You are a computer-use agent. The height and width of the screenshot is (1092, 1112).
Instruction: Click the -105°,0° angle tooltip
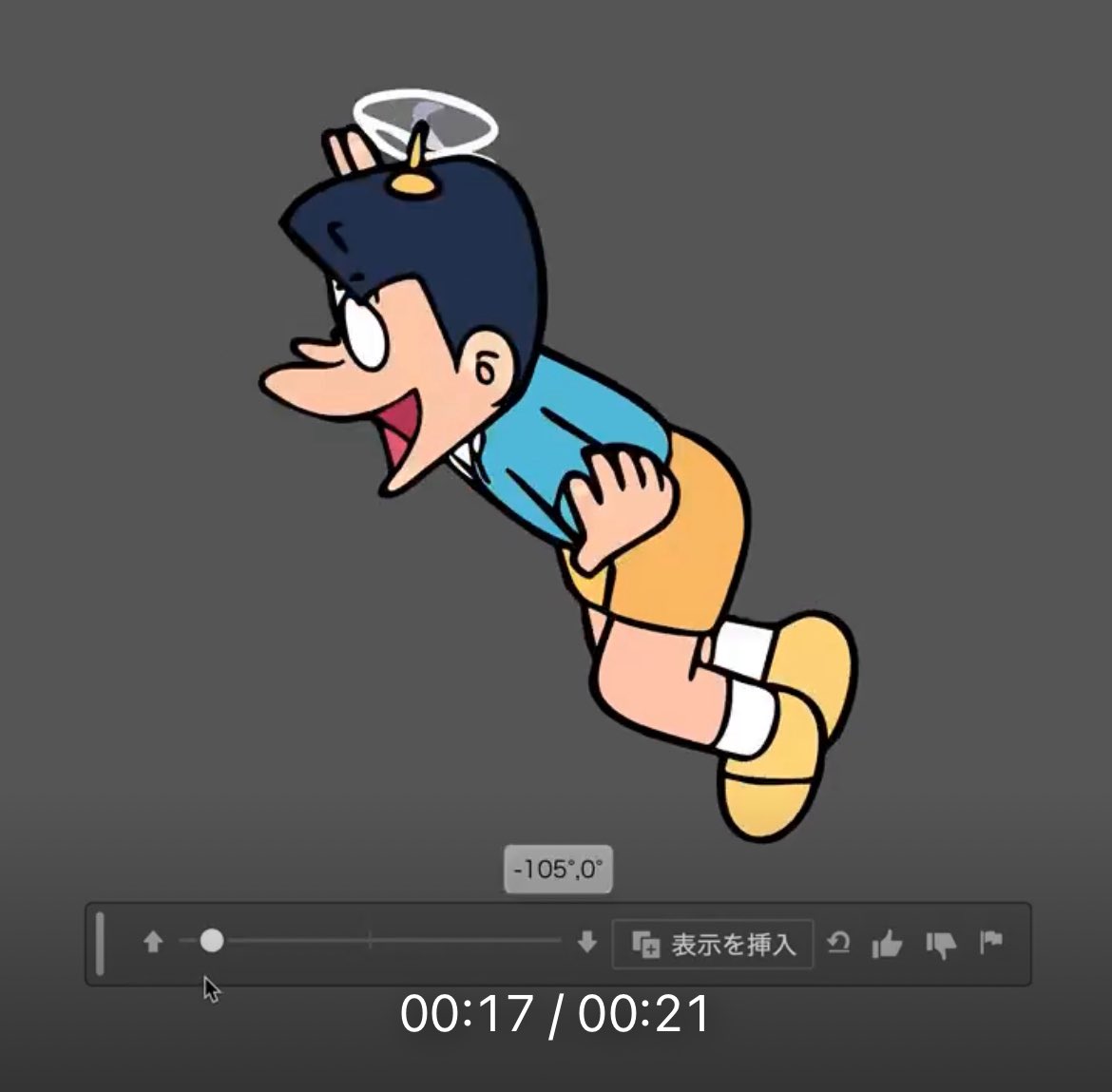[x=558, y=869]
